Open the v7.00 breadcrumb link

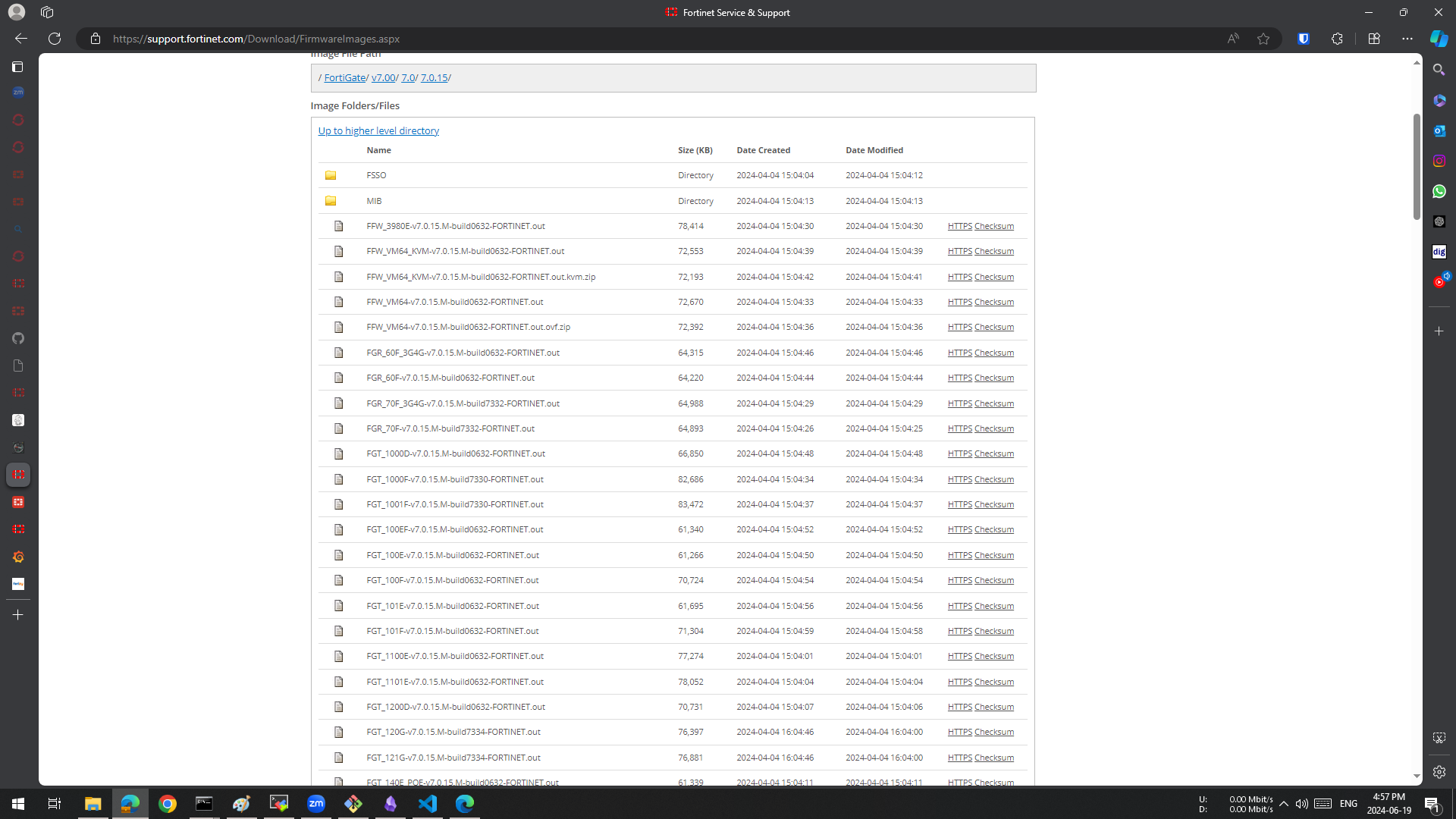click(x=383, y=77)
